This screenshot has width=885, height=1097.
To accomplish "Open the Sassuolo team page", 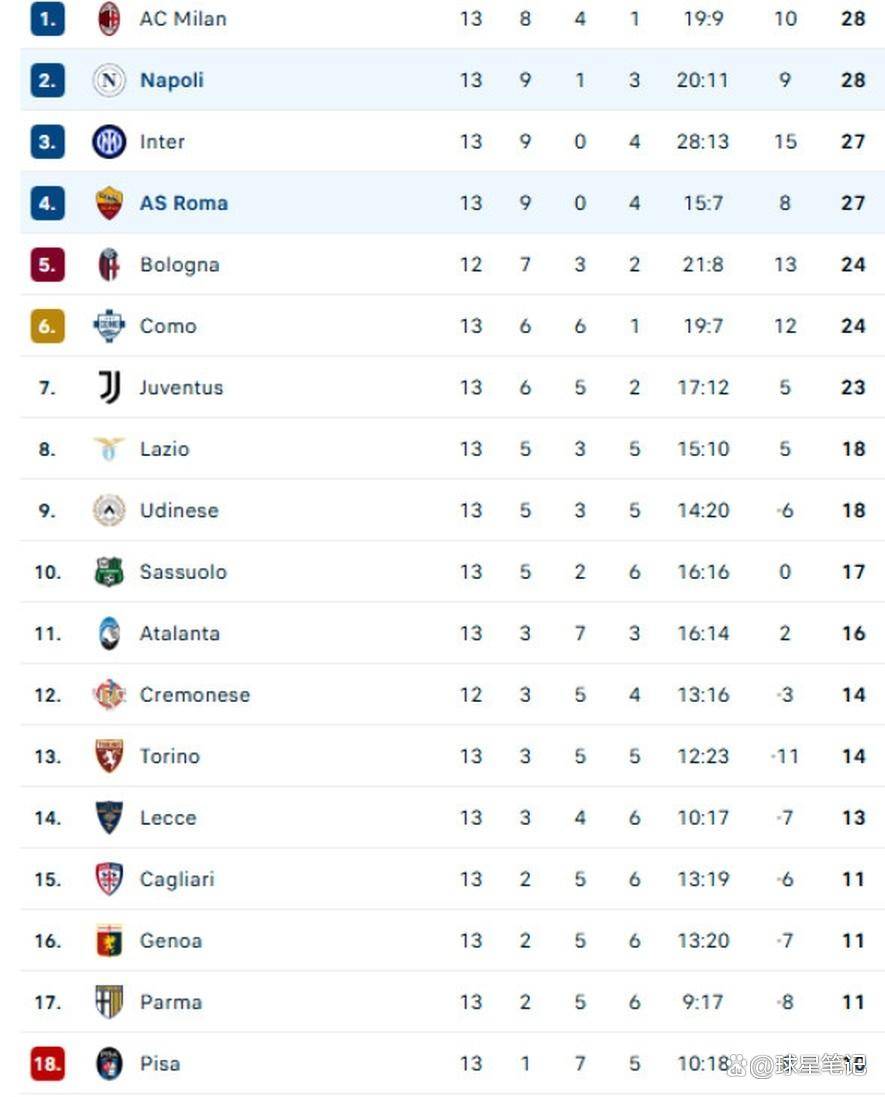I will click(x=183, y=572).
